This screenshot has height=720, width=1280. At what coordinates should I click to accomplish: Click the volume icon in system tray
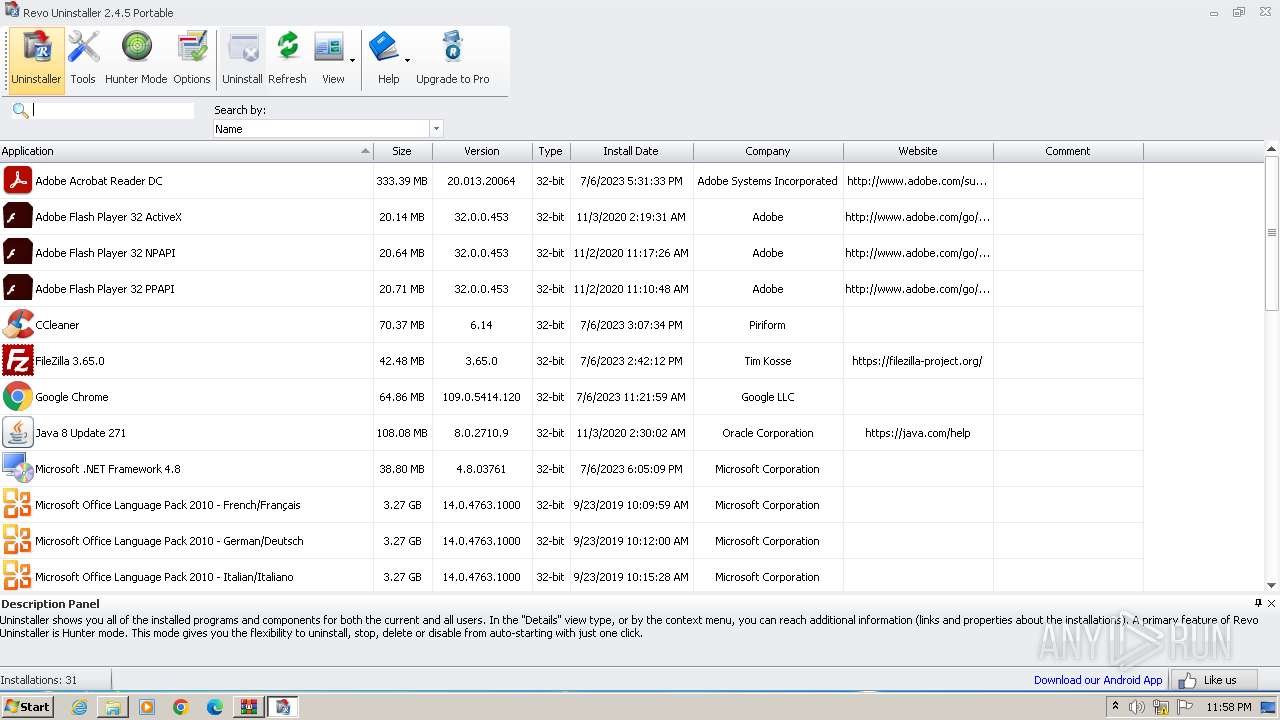point(1137,707)
